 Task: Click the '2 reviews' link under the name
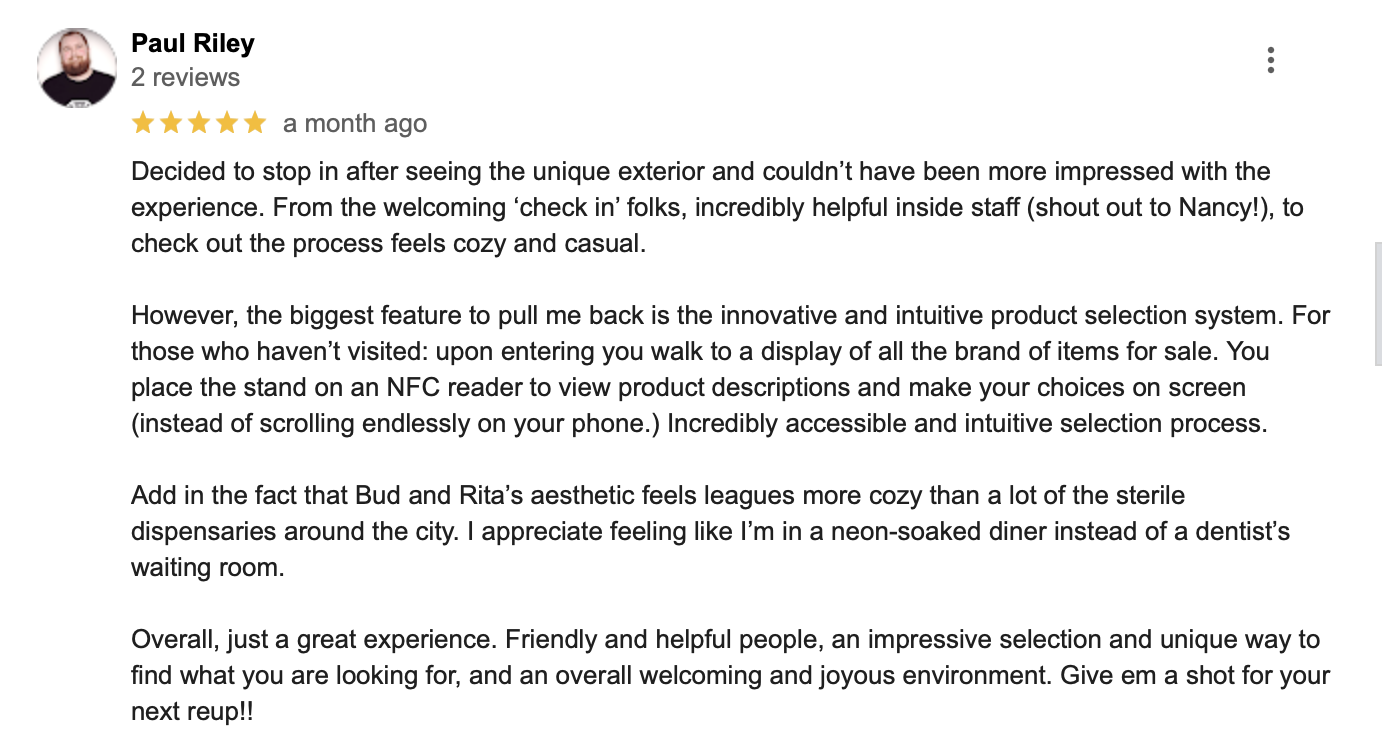[185, 76]
